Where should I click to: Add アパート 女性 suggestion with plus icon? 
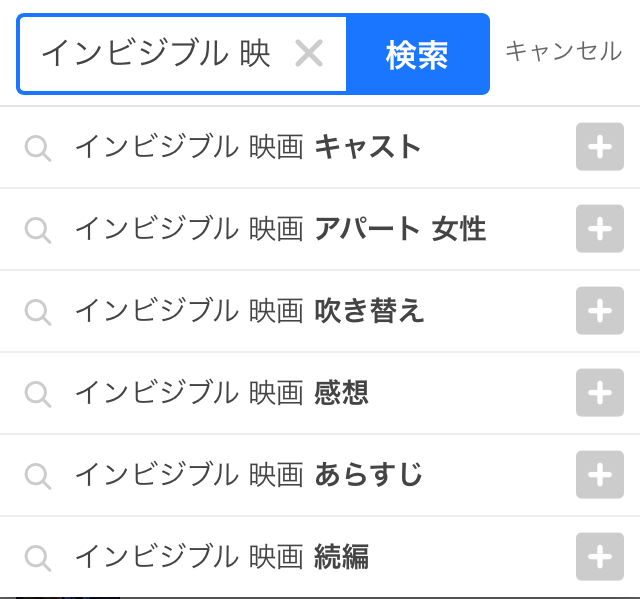coord(599,229)
